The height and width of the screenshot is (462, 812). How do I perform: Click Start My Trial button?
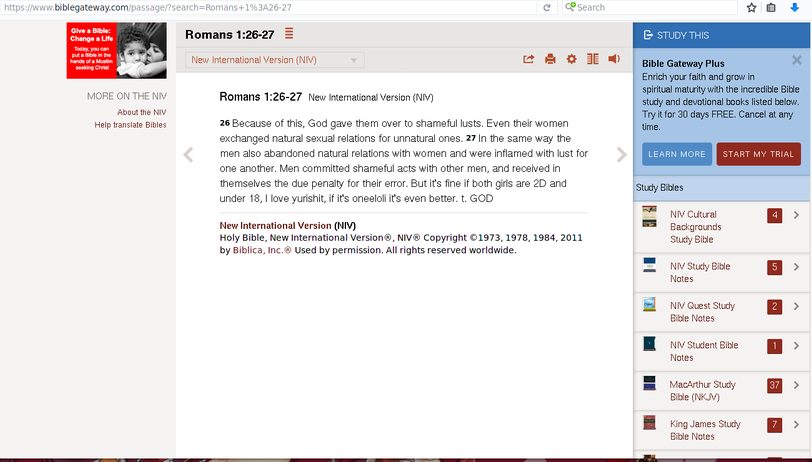point(758,154)
